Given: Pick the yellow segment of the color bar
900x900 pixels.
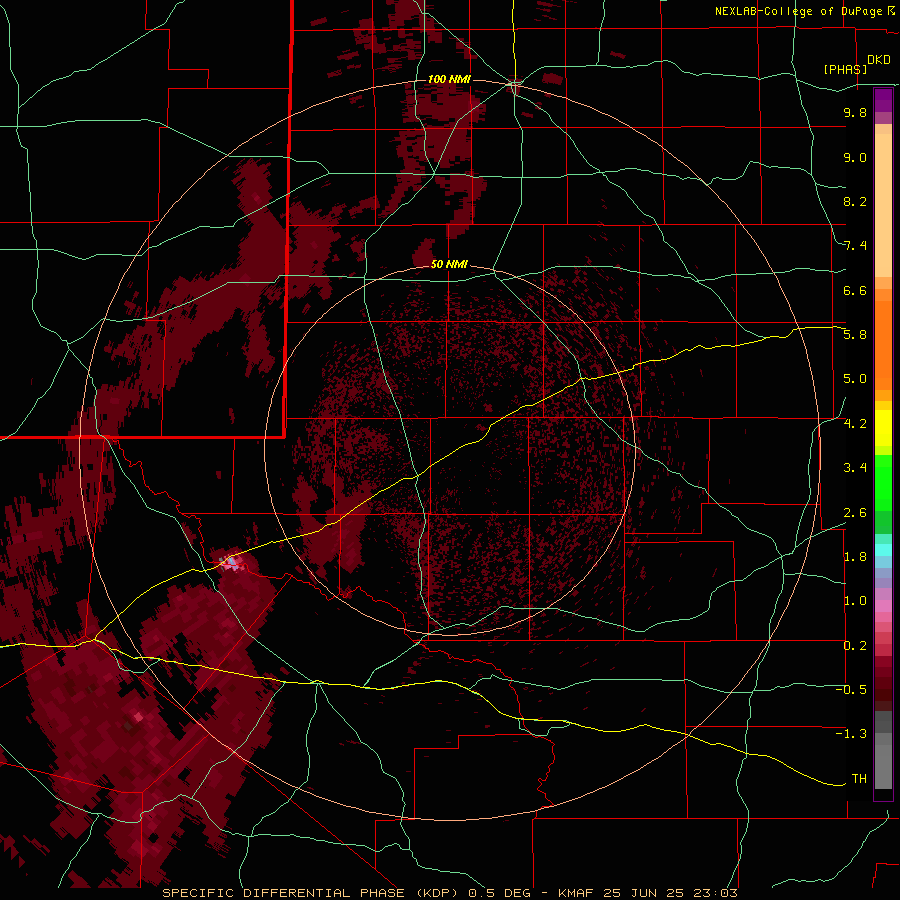Looking at the screenshot, I should pos(883,428).
